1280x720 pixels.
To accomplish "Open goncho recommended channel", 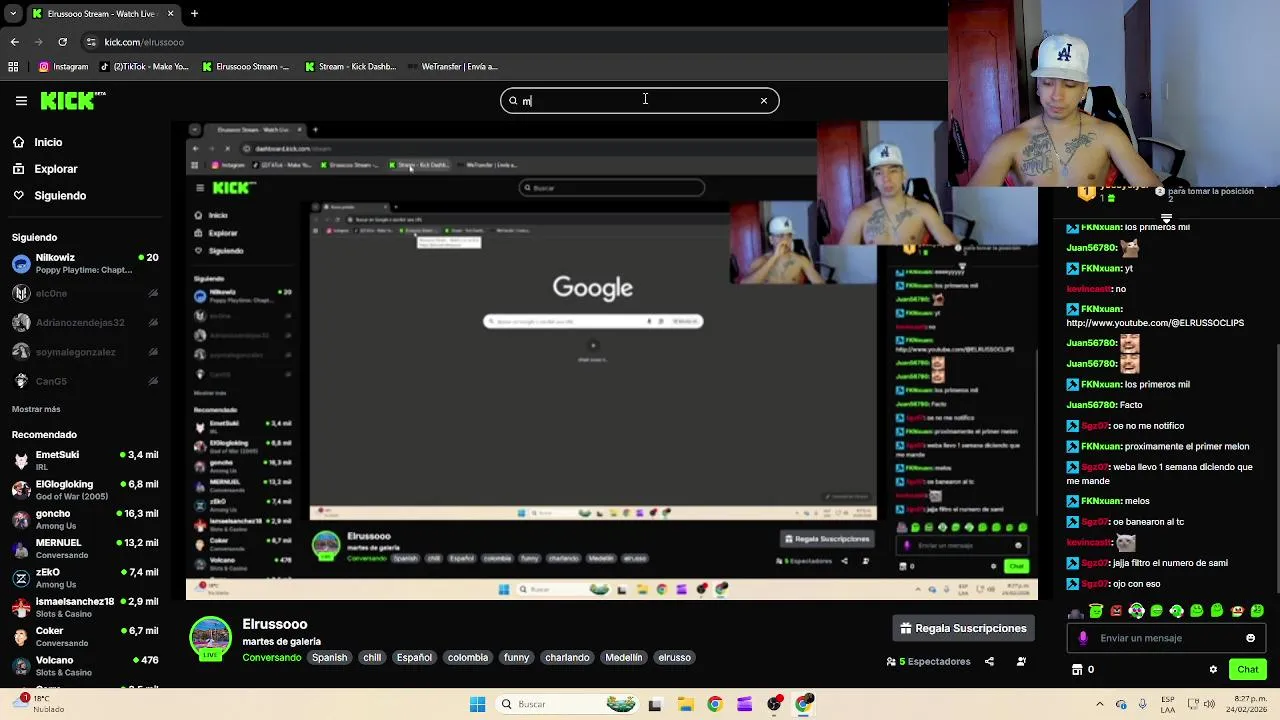I will point(84,518).
